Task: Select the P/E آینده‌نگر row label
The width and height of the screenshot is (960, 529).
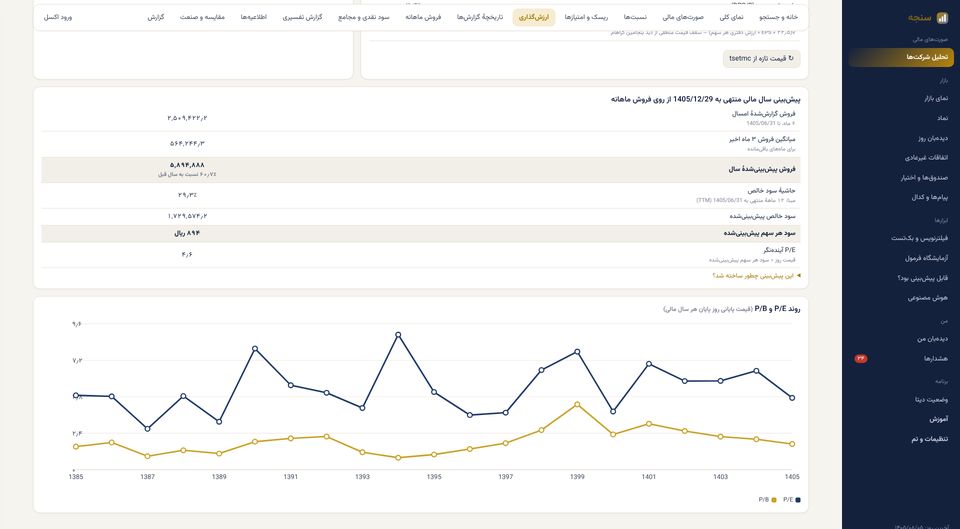Action: point(779,250)
